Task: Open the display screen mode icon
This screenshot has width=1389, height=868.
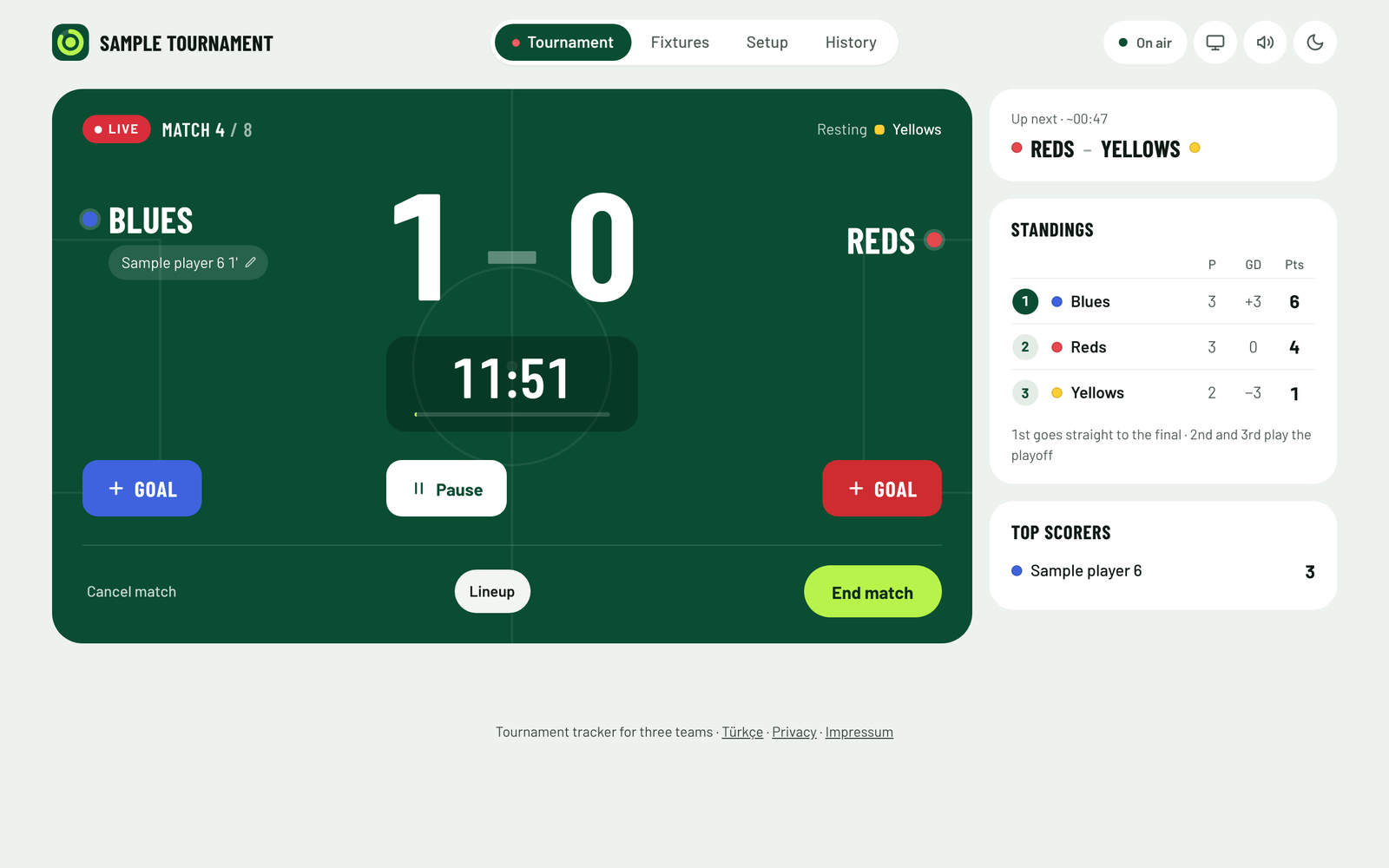Action: (1215, 43)
